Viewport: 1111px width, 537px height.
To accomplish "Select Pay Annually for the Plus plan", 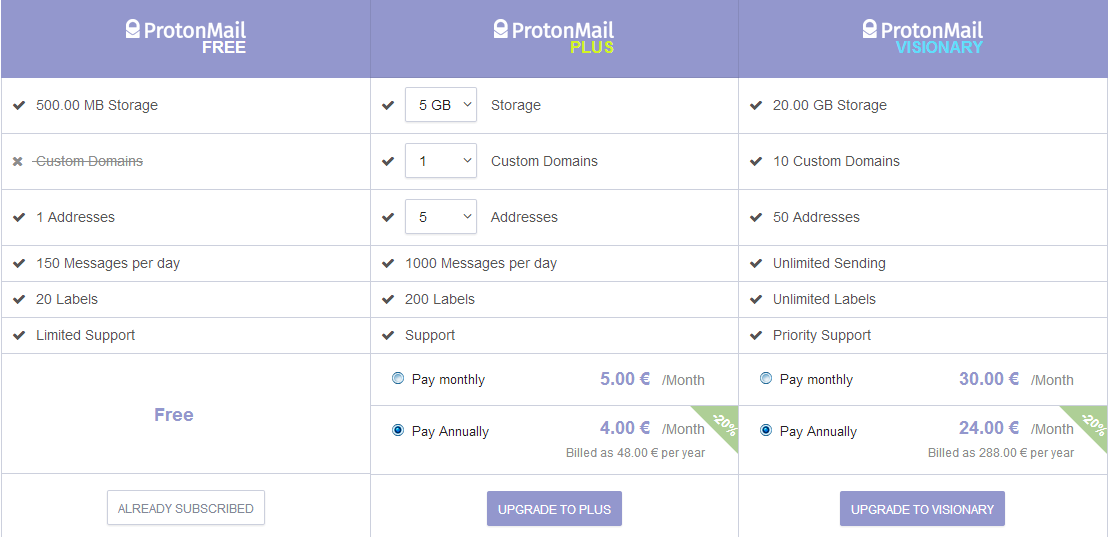I will pos(398,430).
